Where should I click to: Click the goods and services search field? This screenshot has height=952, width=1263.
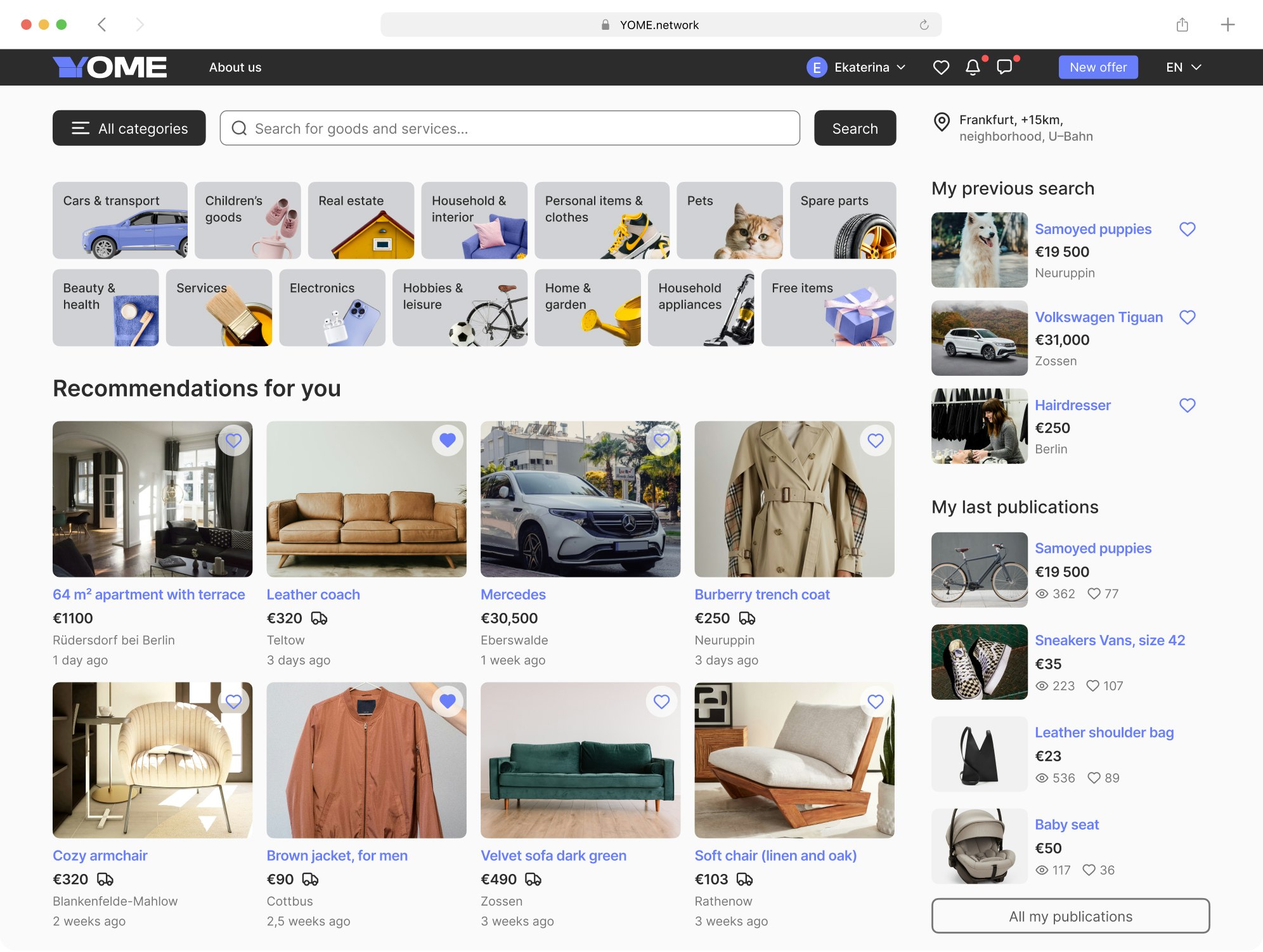pyautogui.click(x=510, y=128)
